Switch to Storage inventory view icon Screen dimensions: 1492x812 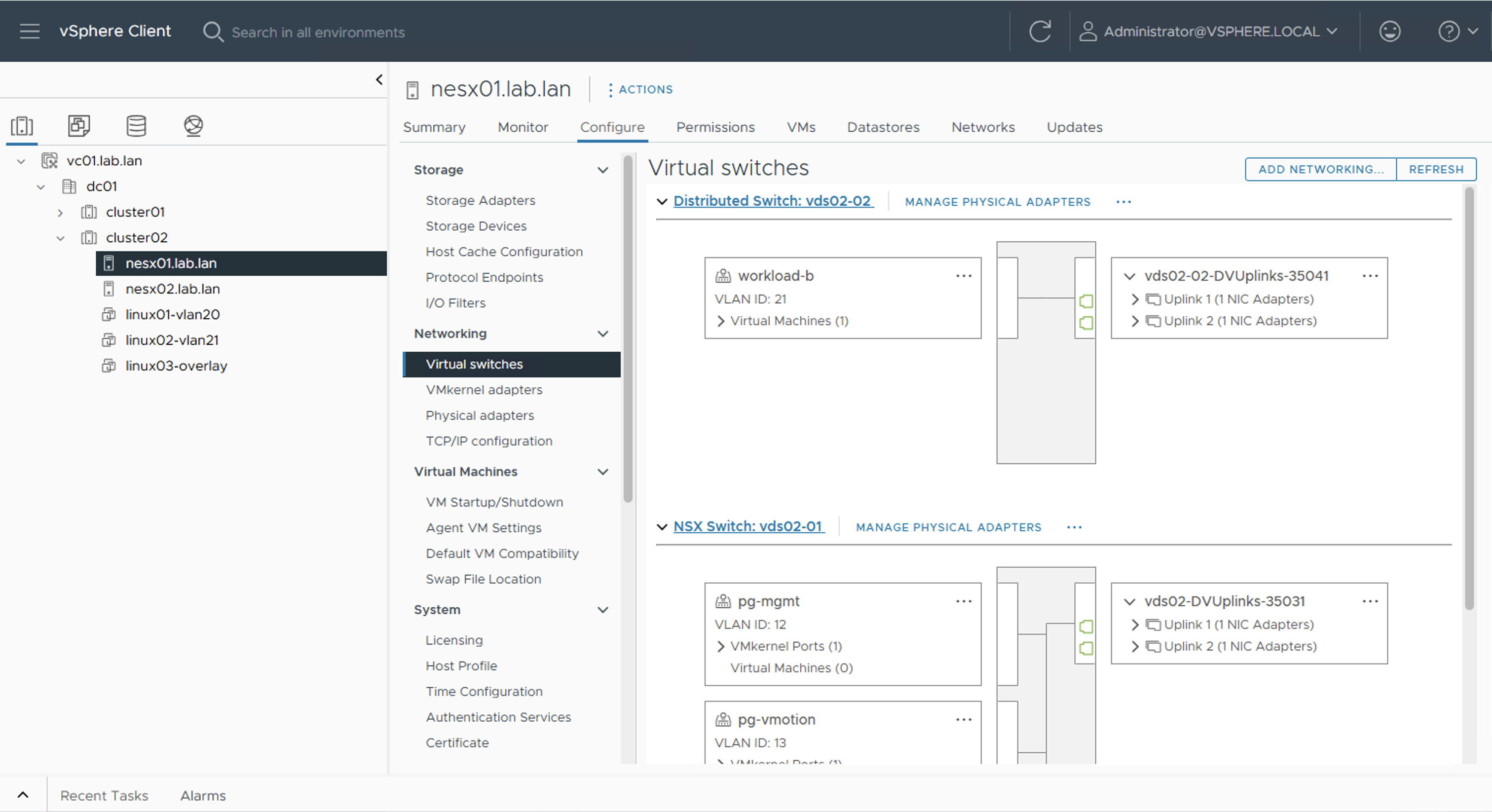coord(136,126)
